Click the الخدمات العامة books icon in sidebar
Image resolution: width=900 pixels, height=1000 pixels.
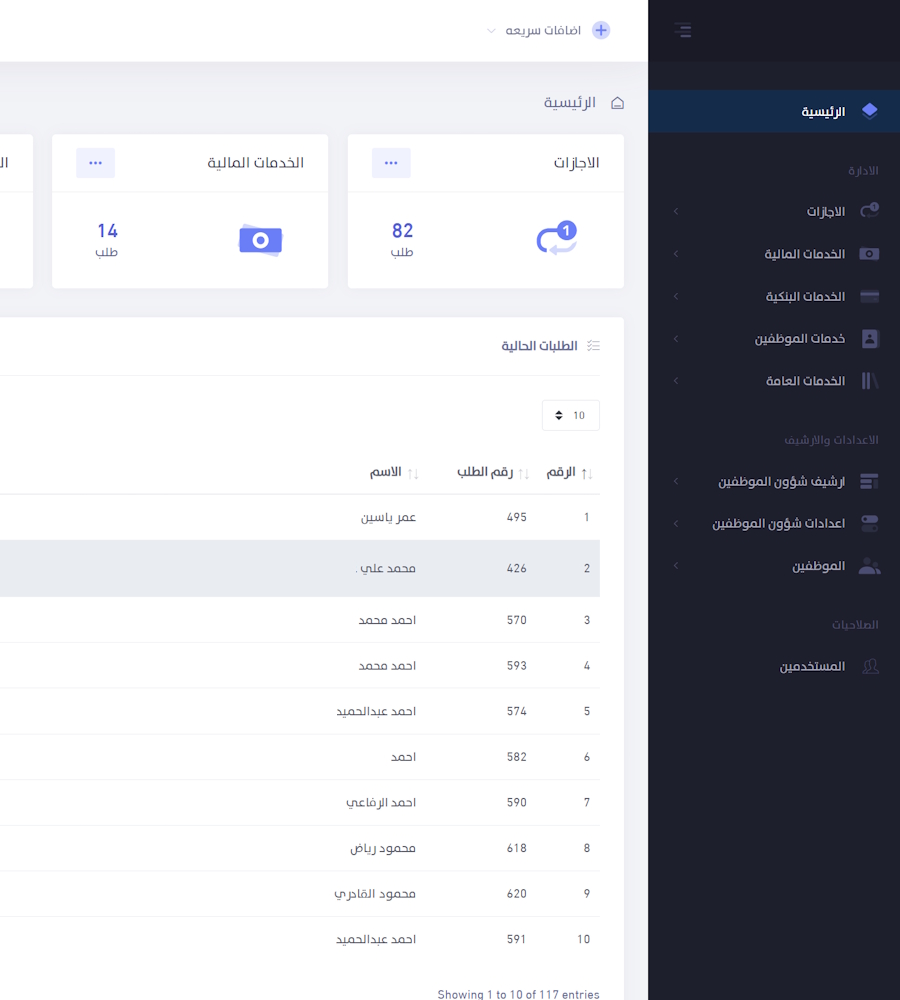click(x=869, y=381)
